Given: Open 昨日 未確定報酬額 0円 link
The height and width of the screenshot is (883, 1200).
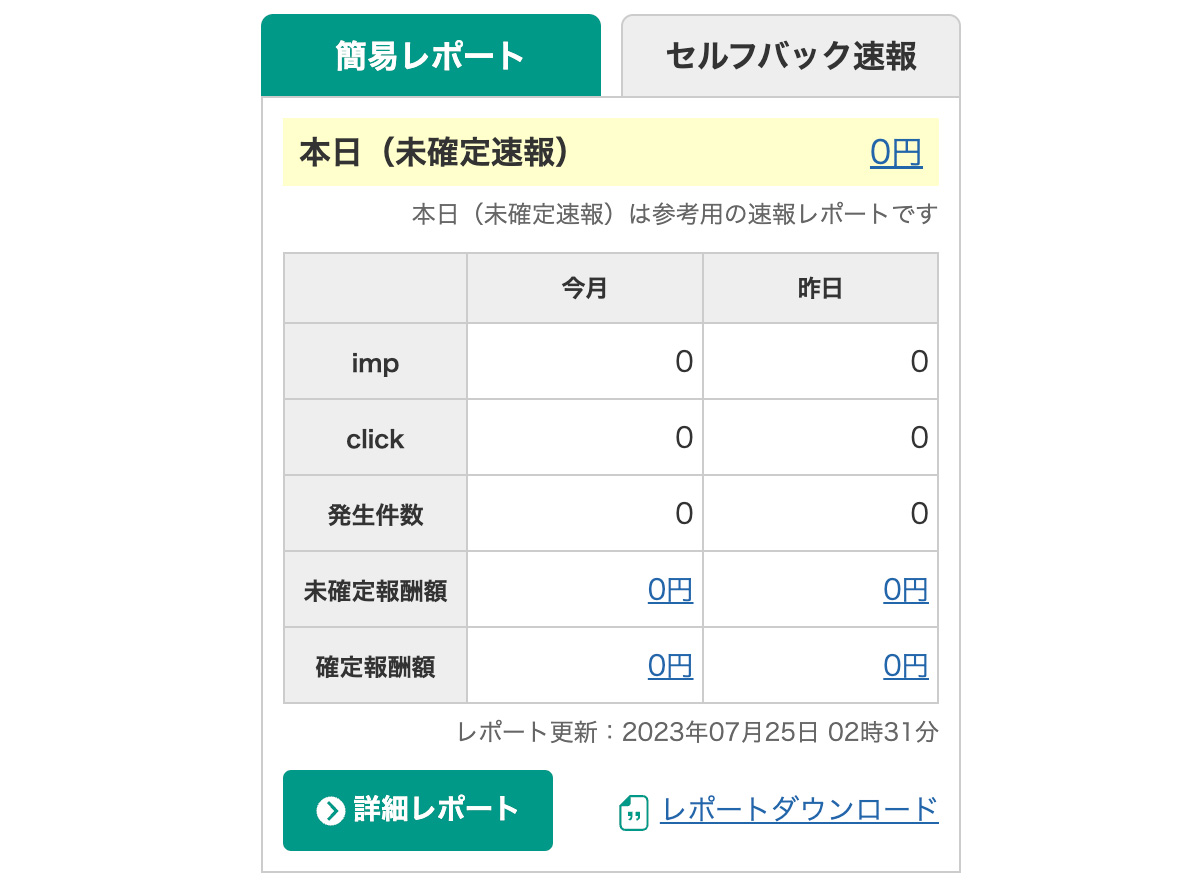Looking at the screenshot, I should coord(905,590).
